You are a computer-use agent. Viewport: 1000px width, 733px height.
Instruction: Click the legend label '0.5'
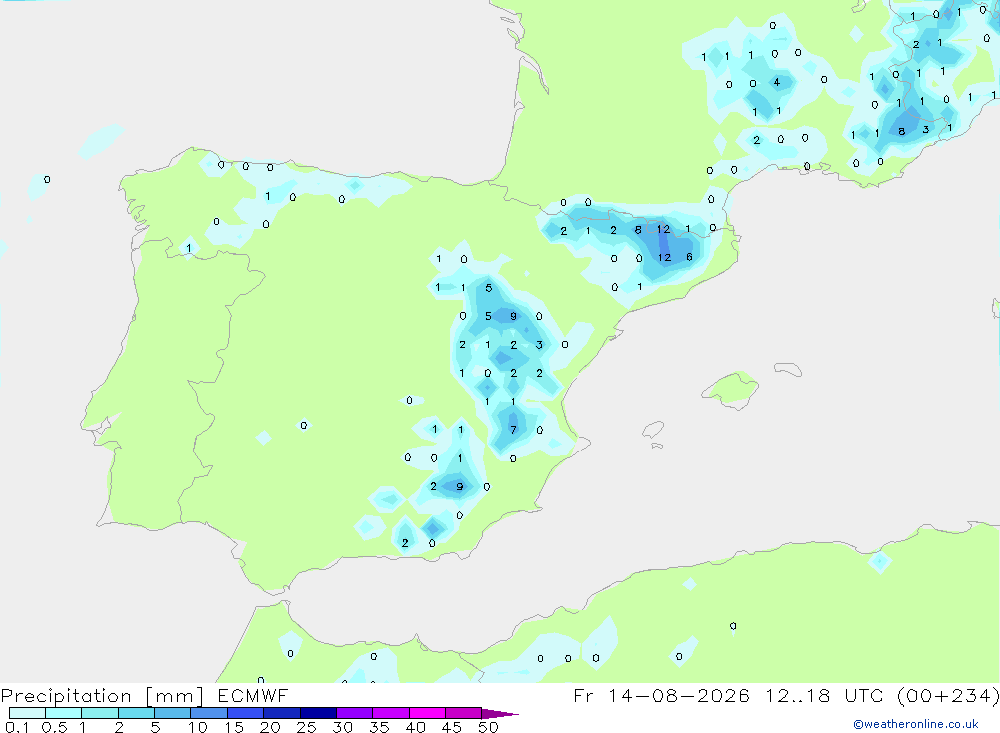coord(54,727)
